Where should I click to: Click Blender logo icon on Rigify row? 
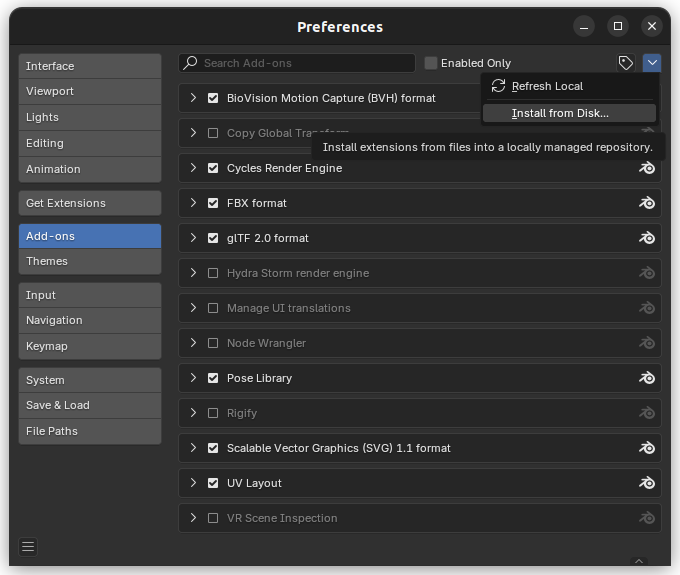647,413
